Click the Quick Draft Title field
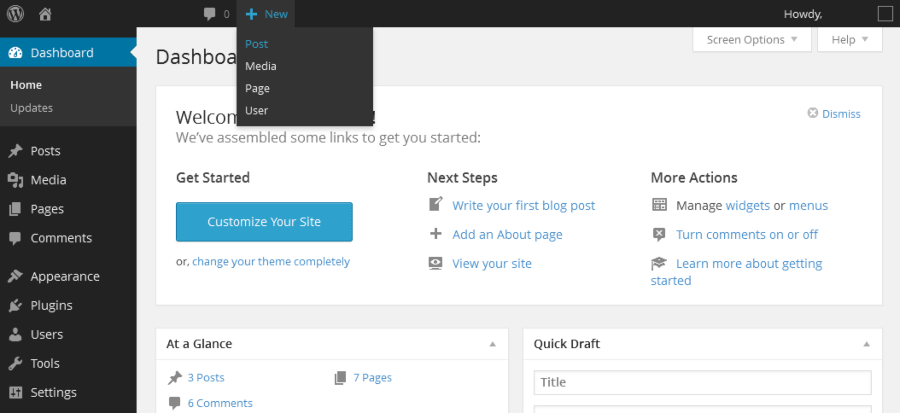The image size is (900, 413). tap(702, 382)
